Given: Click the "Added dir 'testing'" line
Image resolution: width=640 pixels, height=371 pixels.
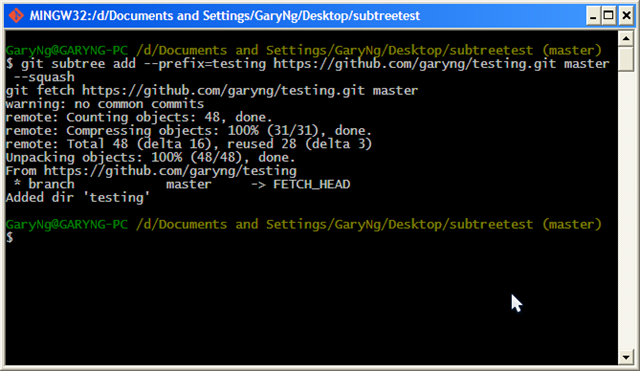Looking at the screenshot, I should 78,198.
